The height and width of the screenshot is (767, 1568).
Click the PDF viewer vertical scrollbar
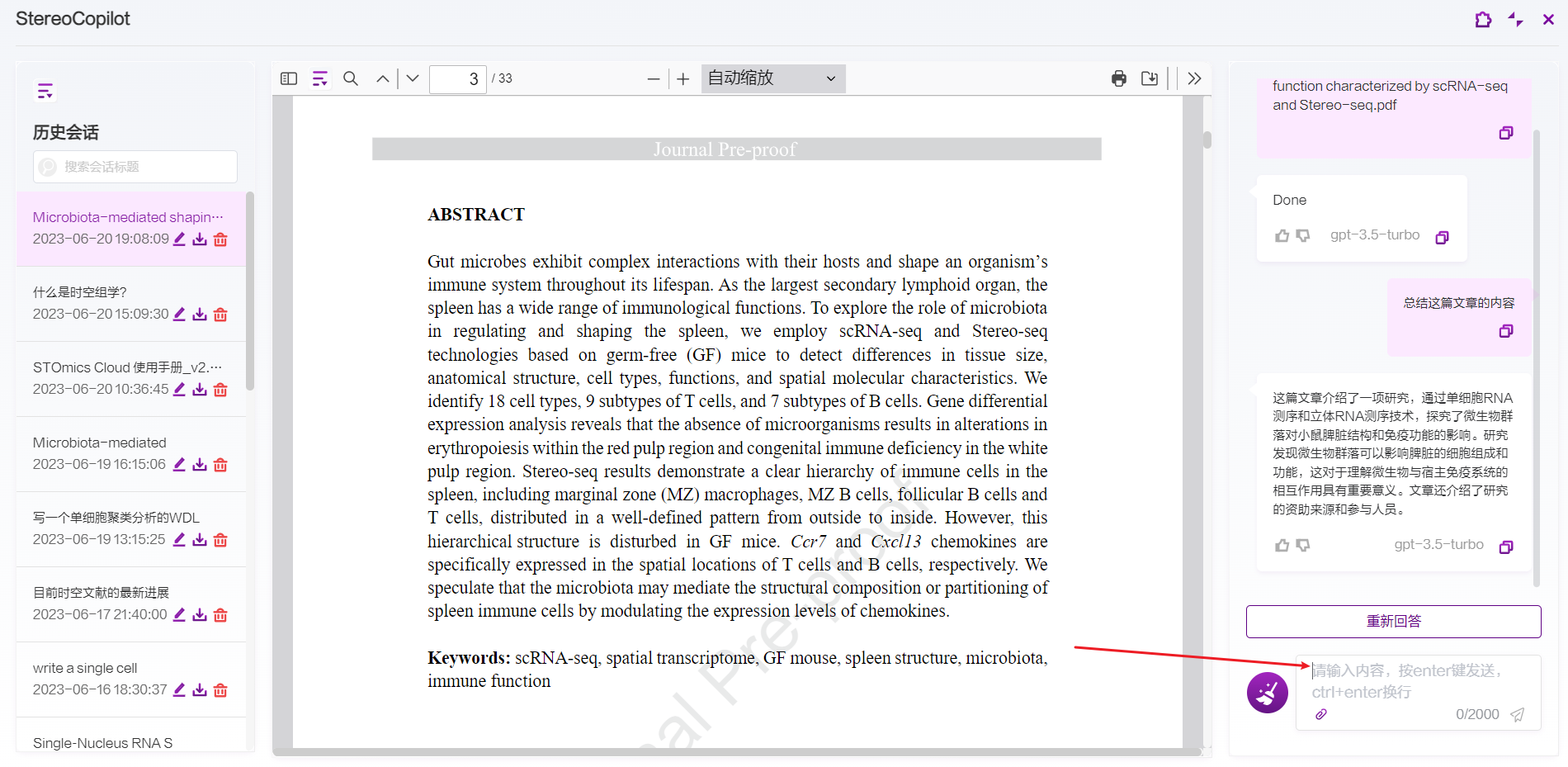[1207, 140]
